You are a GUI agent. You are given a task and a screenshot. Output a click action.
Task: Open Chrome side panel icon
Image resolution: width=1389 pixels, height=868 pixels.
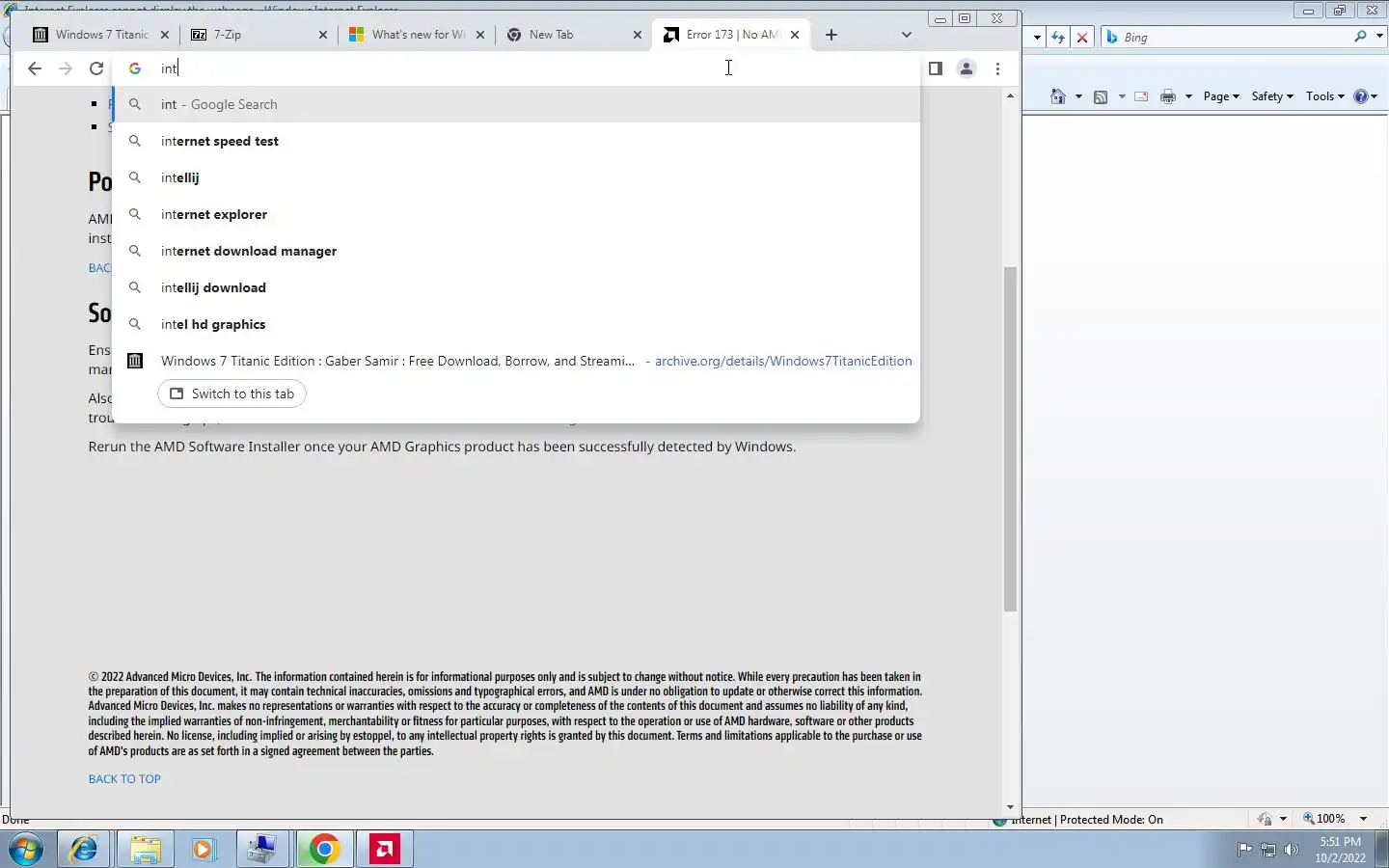pyautogui.click(x=935, y=68)
